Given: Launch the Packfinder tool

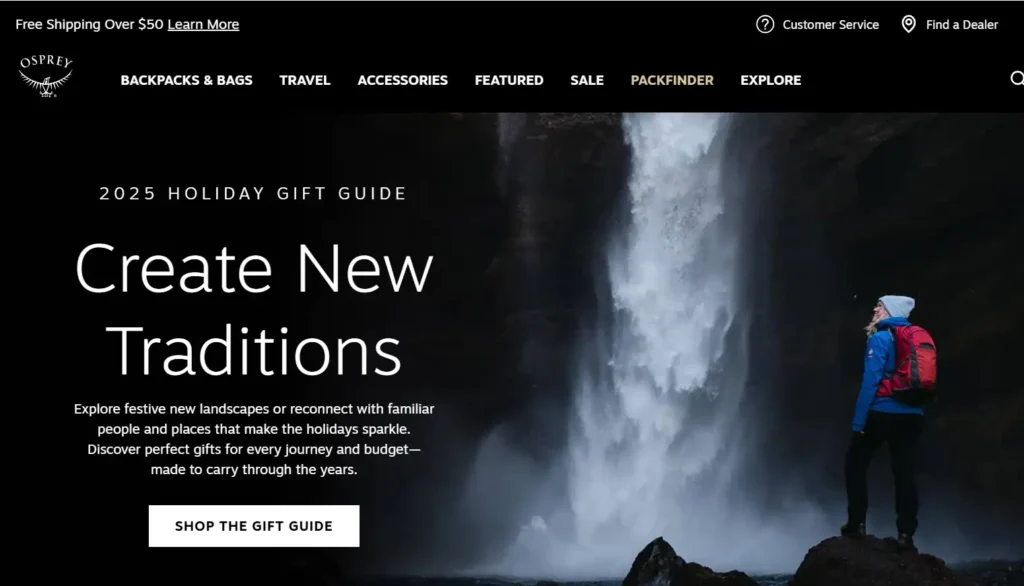Looking at the screenshot, I should [672, 80].
